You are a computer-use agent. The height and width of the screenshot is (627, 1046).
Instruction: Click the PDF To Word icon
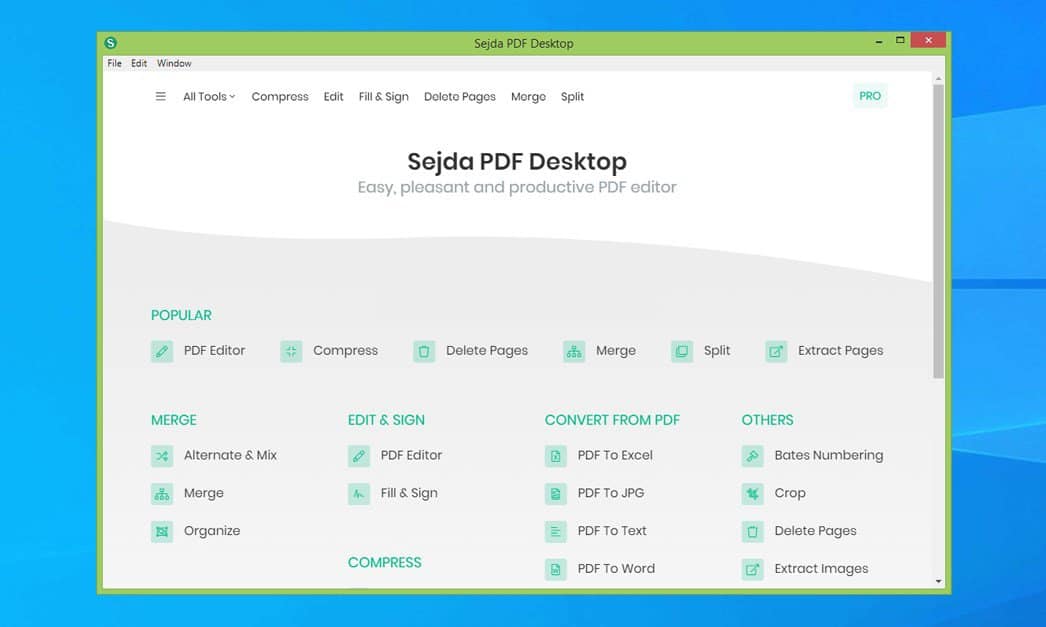coord(555,569)
